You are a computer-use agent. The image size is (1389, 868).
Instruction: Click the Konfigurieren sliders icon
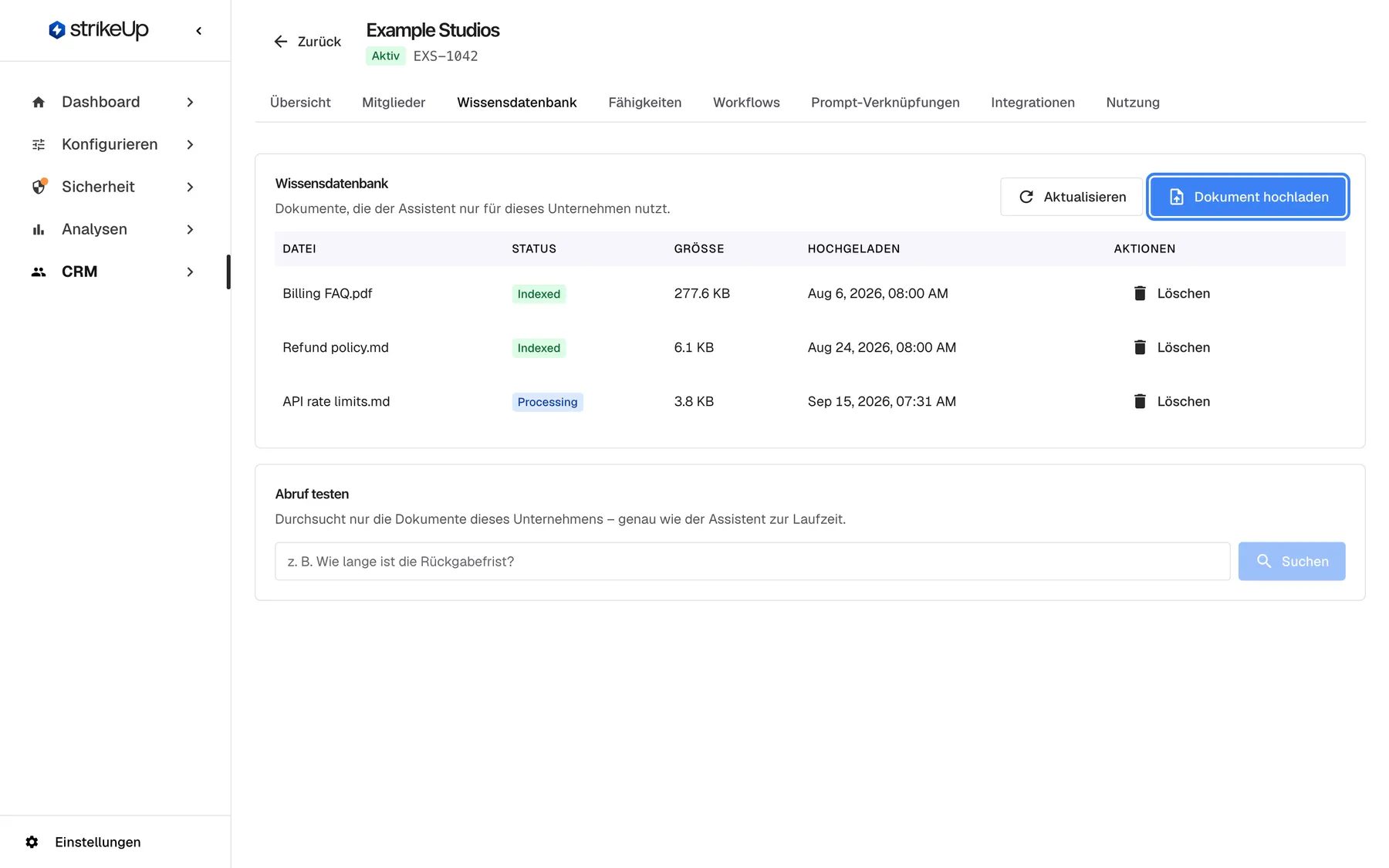click(39, 145)
